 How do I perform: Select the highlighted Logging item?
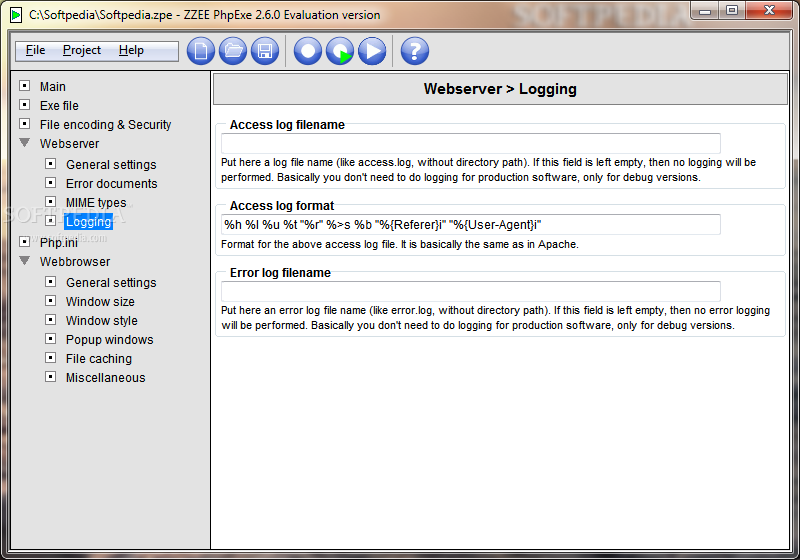click(x=89, y=222)
